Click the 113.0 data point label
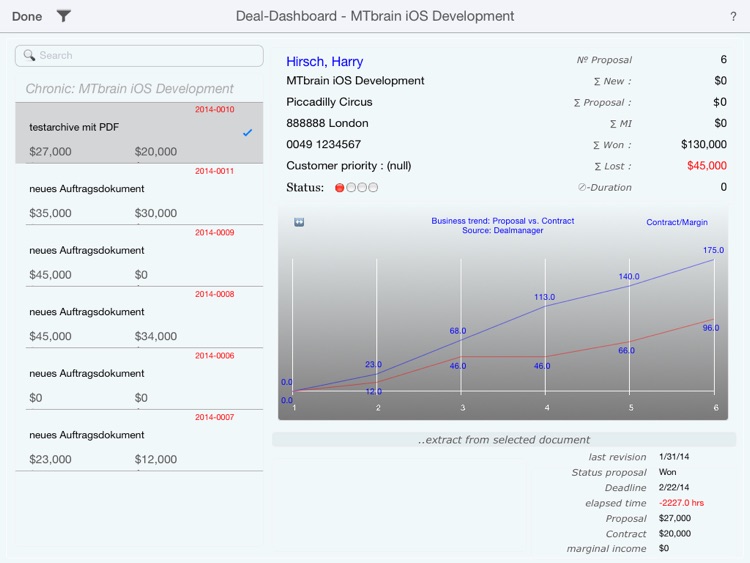This screenshot has height=563, width=750. pos(544,297)
